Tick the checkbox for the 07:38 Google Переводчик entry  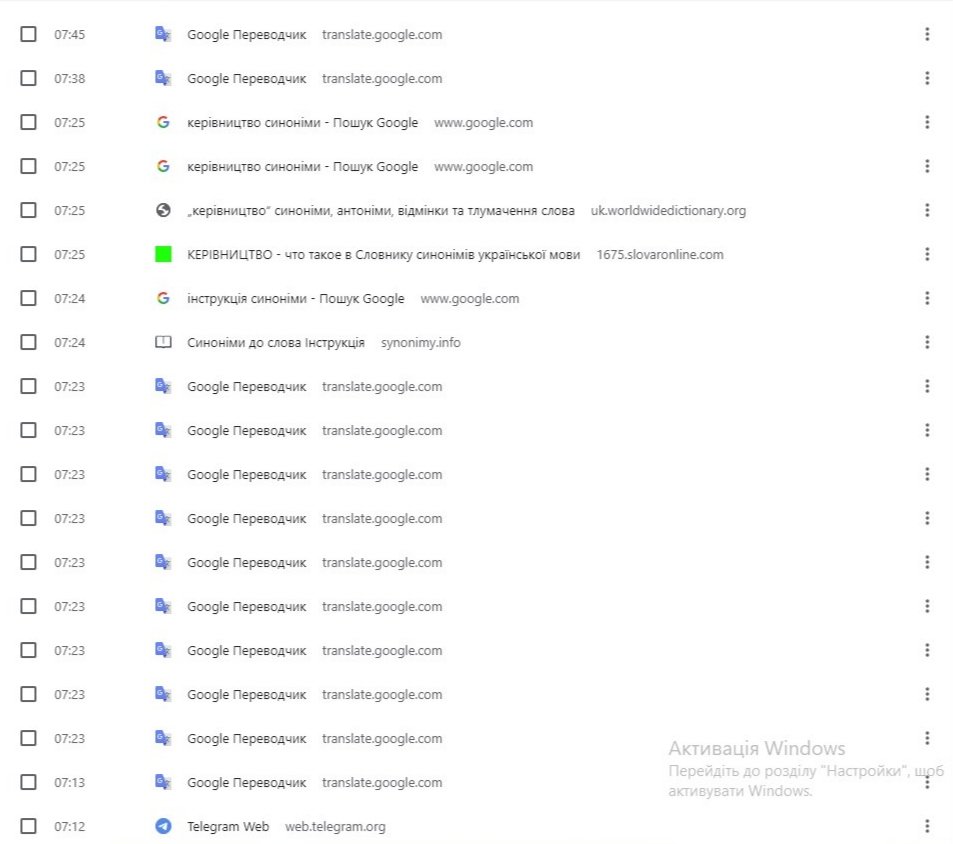click(x=29, y=78)
